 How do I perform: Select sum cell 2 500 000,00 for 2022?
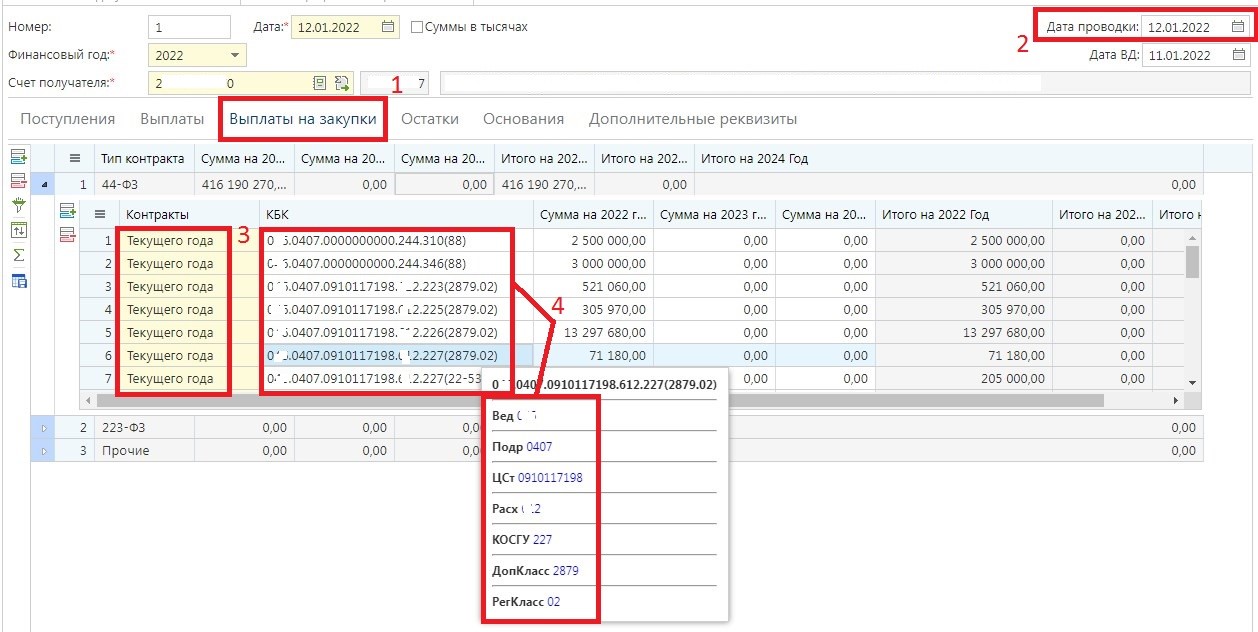coord(593,241)
